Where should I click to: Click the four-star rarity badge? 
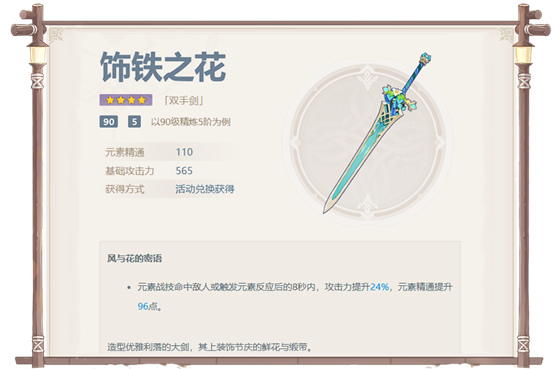(x=126, y=100)
